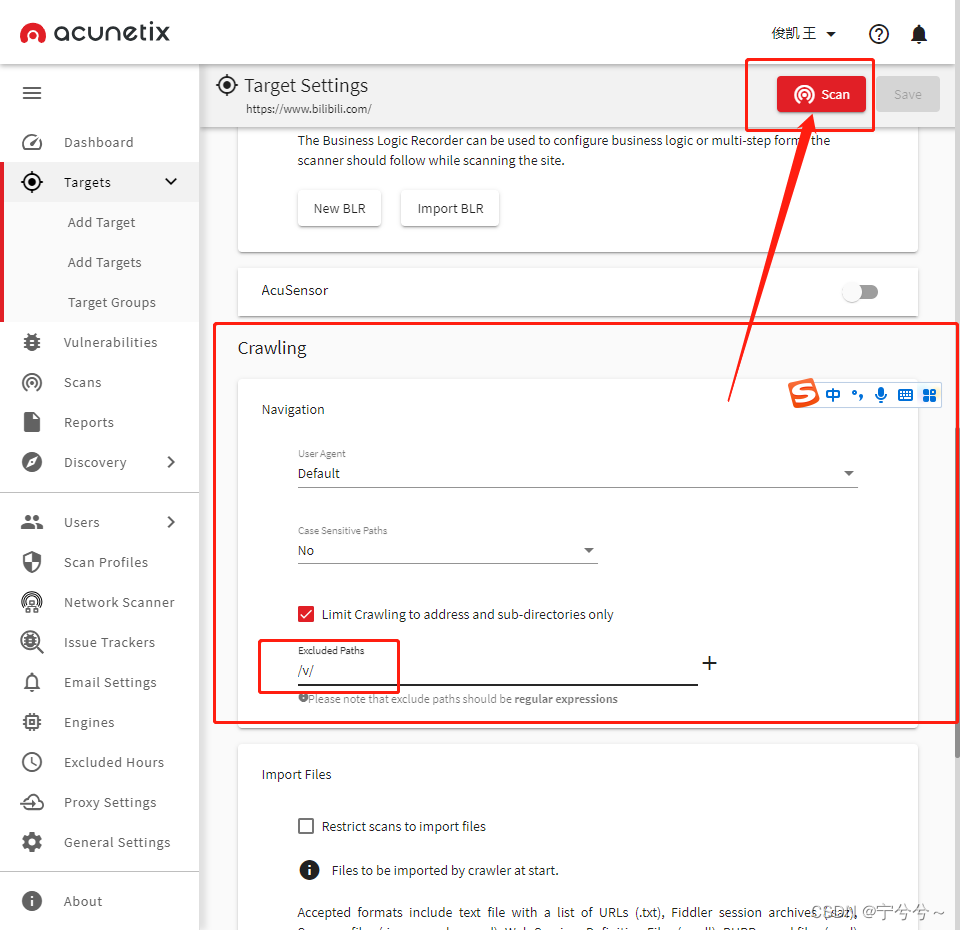Click the Import Files heading
960x930 pixels.
[x=296, y=774]
